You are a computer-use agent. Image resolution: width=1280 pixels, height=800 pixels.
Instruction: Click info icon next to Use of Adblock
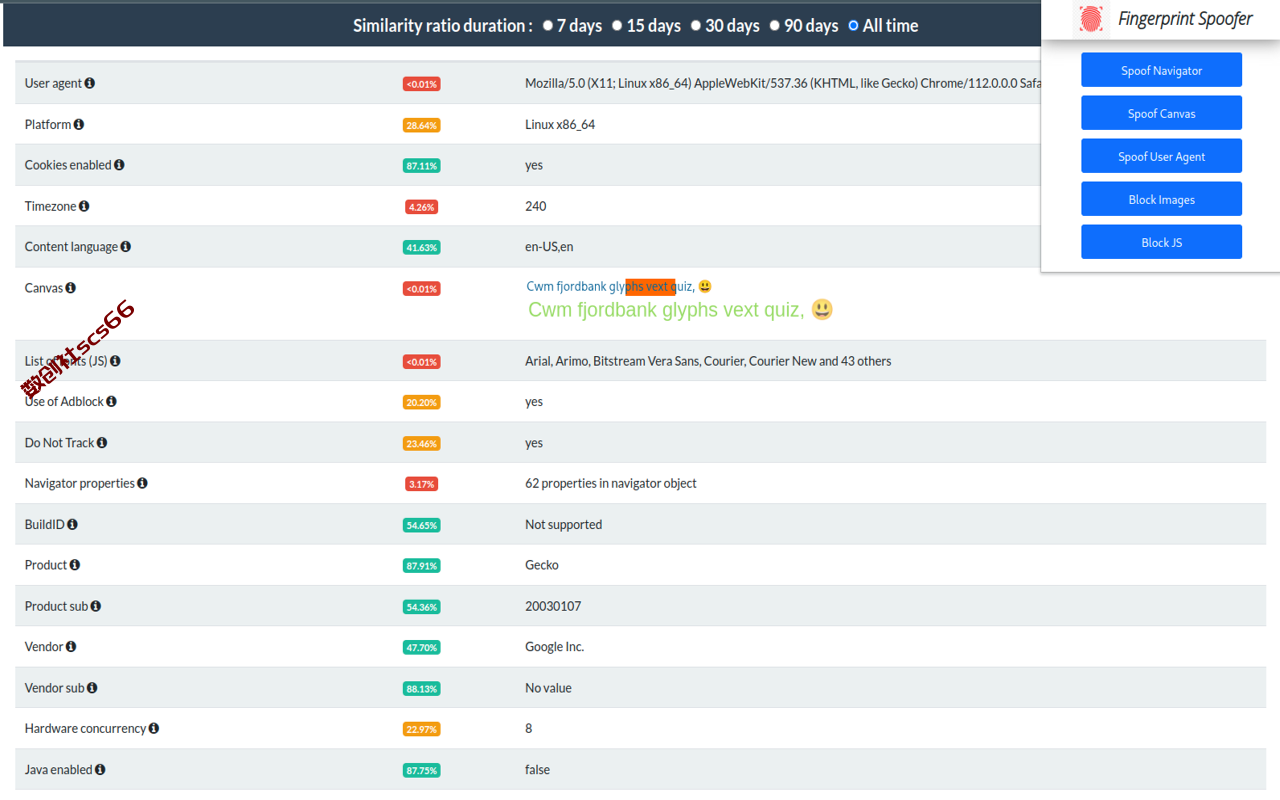click(x=111, y=401)
